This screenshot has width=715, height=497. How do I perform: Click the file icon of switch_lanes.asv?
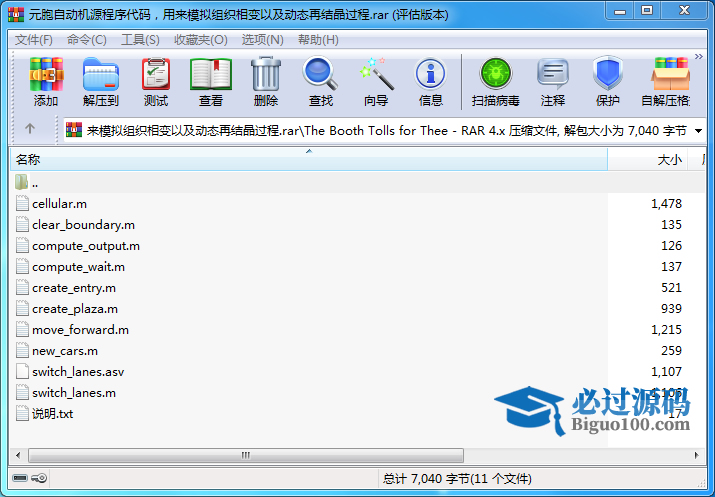click(22, 371)
